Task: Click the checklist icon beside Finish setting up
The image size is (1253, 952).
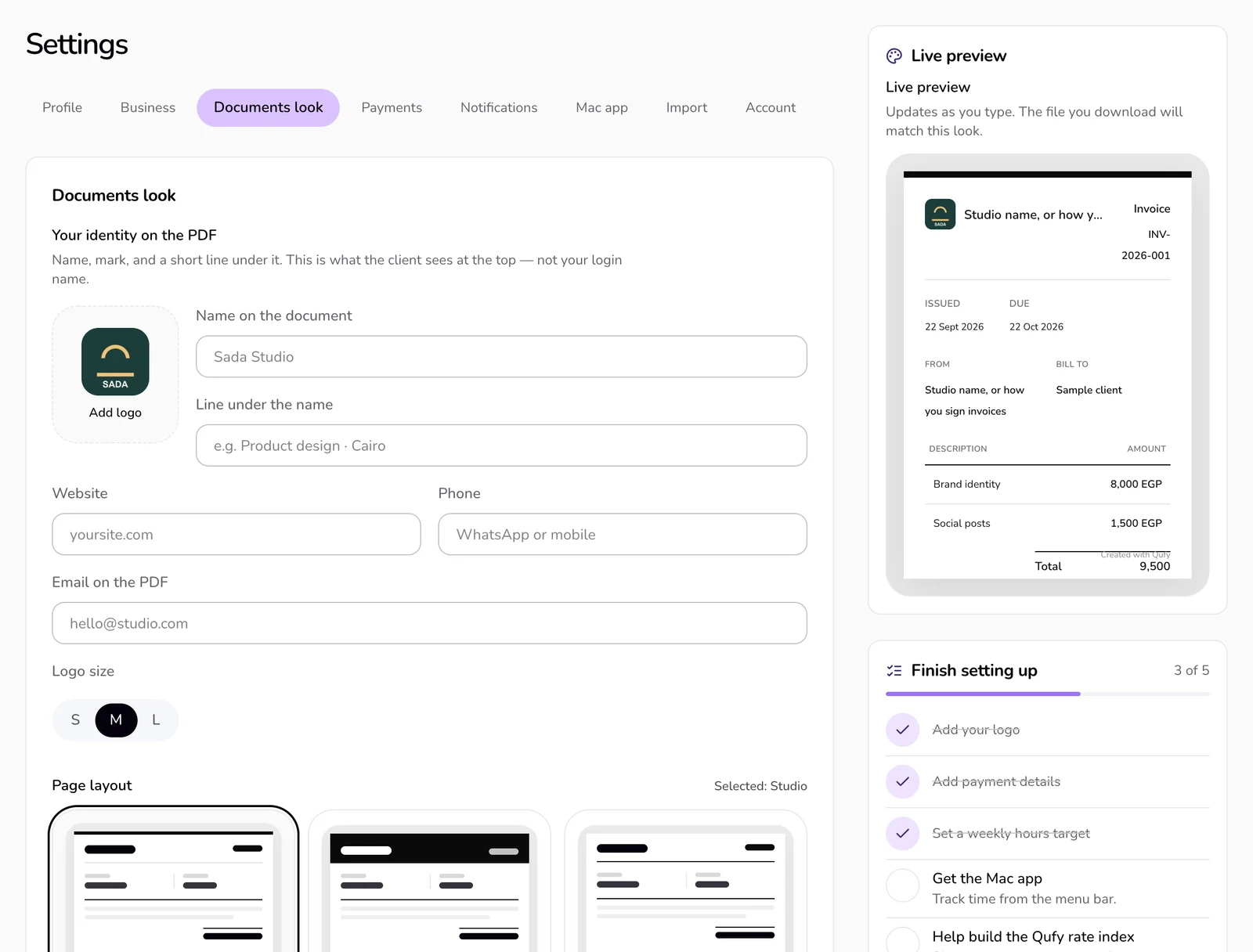Action: coord(894,671)
